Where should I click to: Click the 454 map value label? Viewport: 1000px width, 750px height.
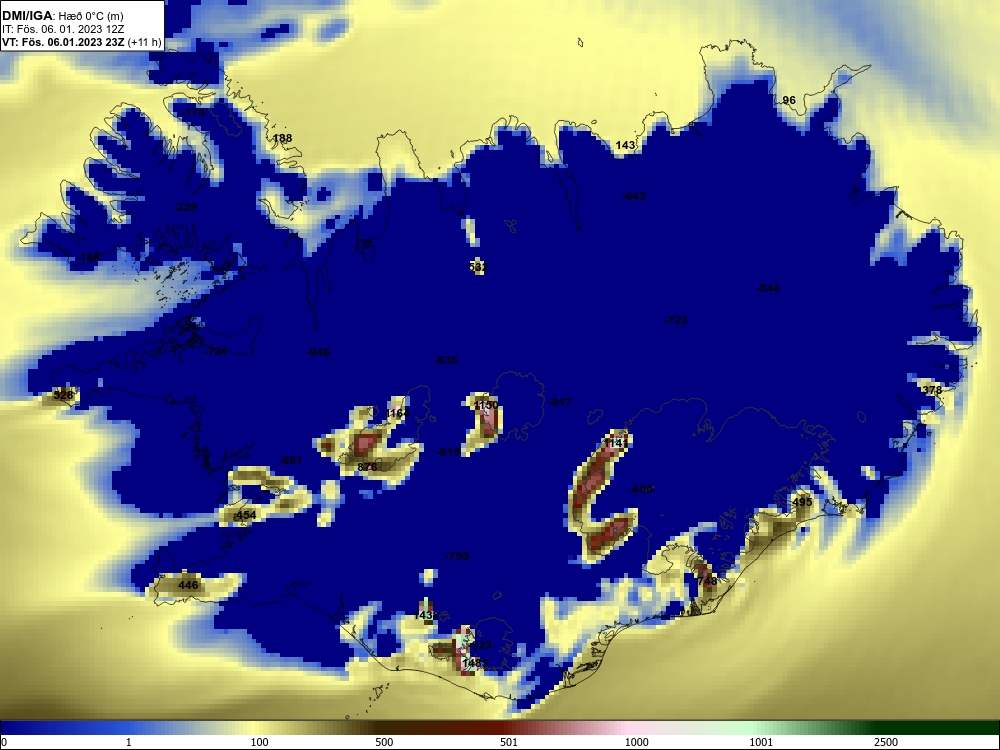point(246,515)
